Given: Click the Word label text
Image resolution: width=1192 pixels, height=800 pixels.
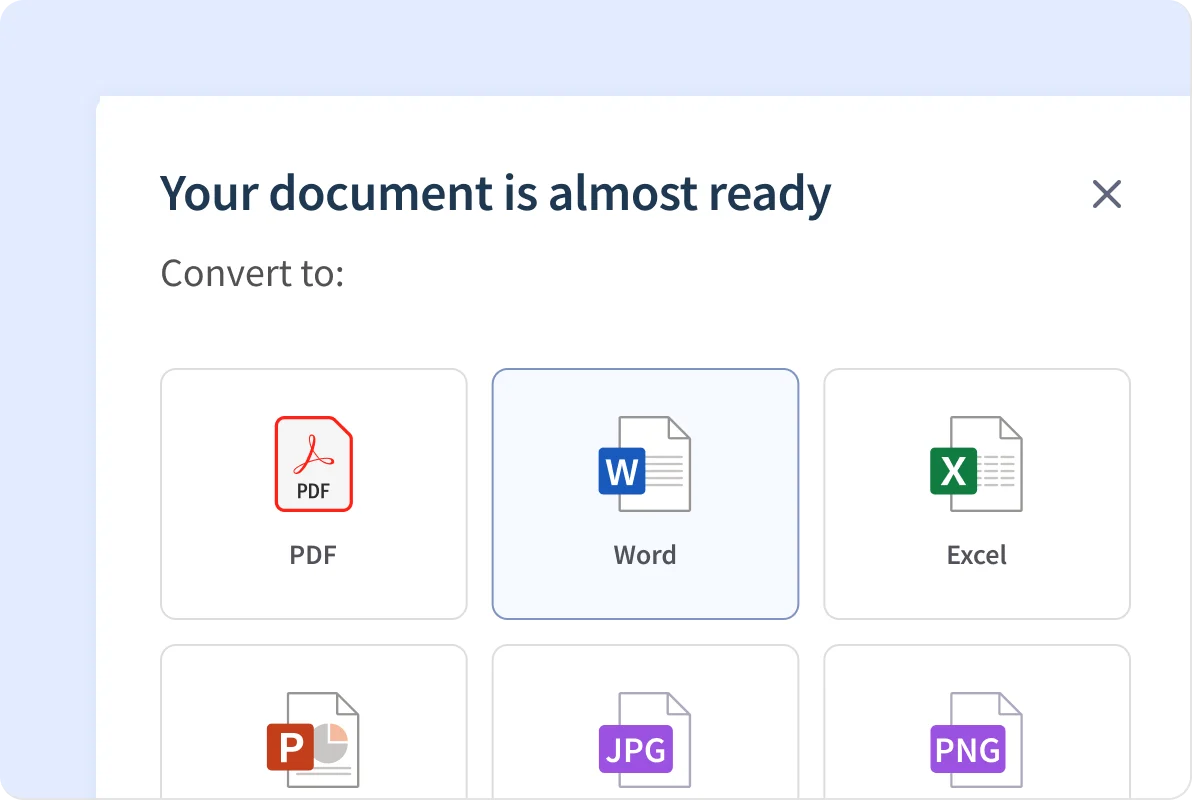Looking at the screenshot, I should point(645,554).
